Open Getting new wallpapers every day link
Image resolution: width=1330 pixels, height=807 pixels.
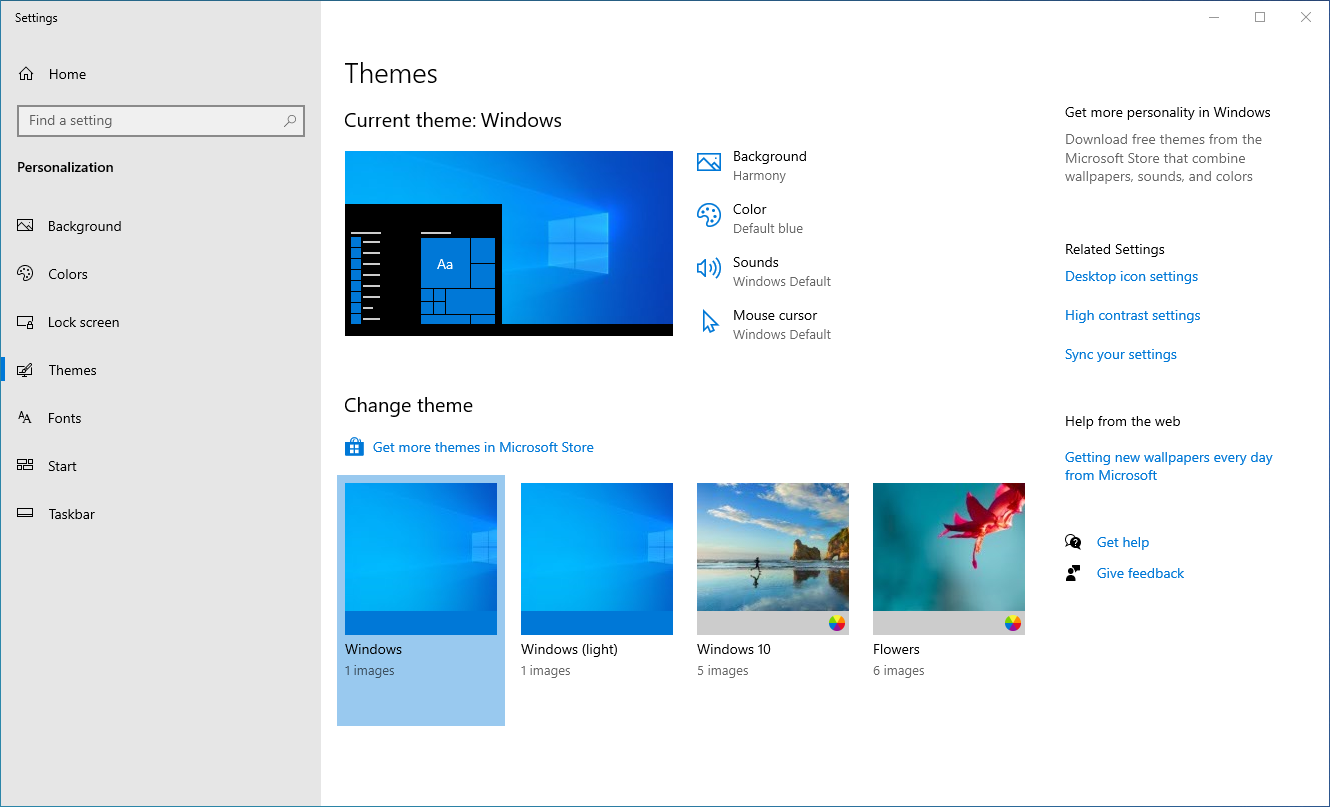pos(1168,466)
